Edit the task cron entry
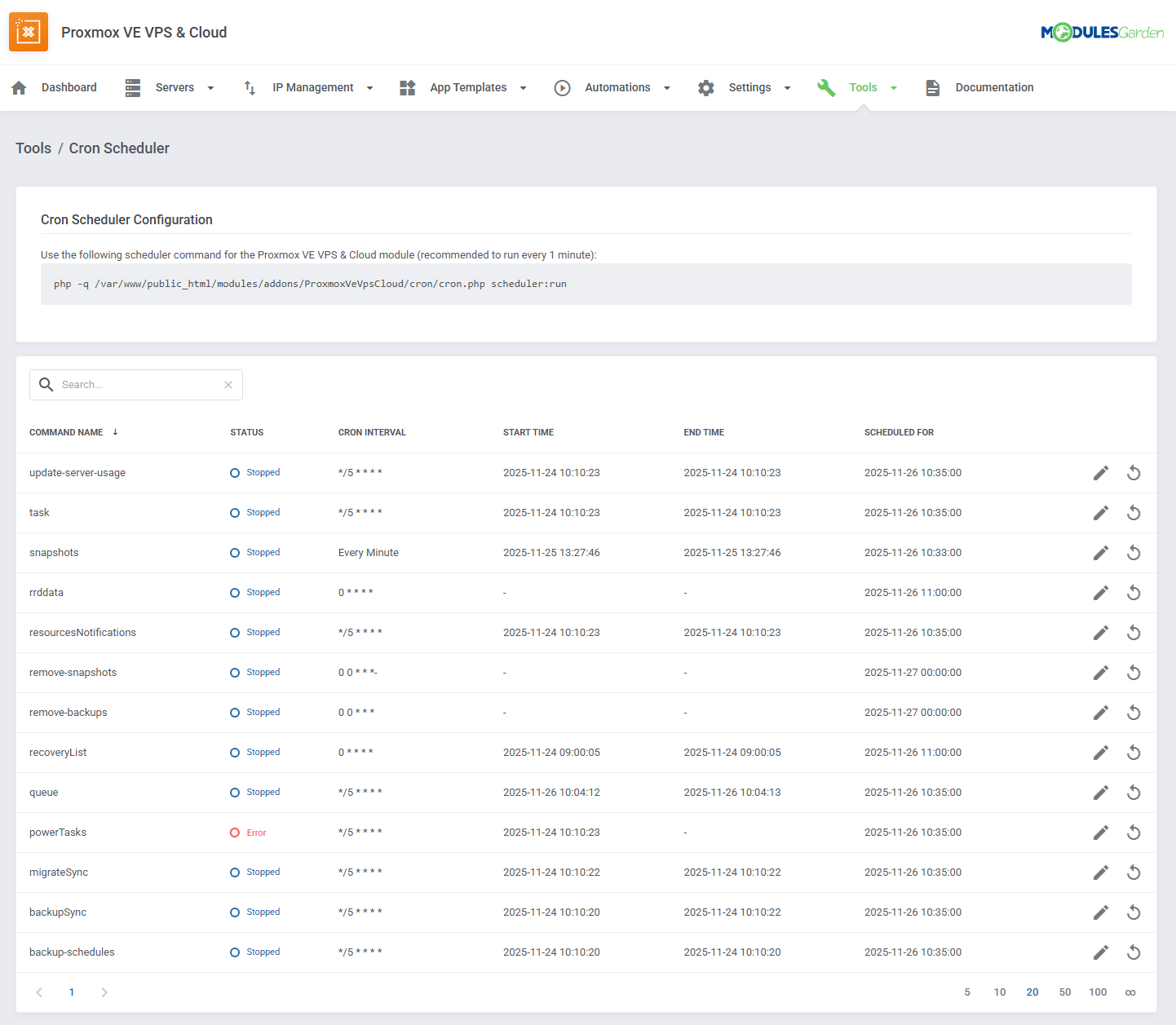The image size is (1176, 1025). pos(1101,513)
